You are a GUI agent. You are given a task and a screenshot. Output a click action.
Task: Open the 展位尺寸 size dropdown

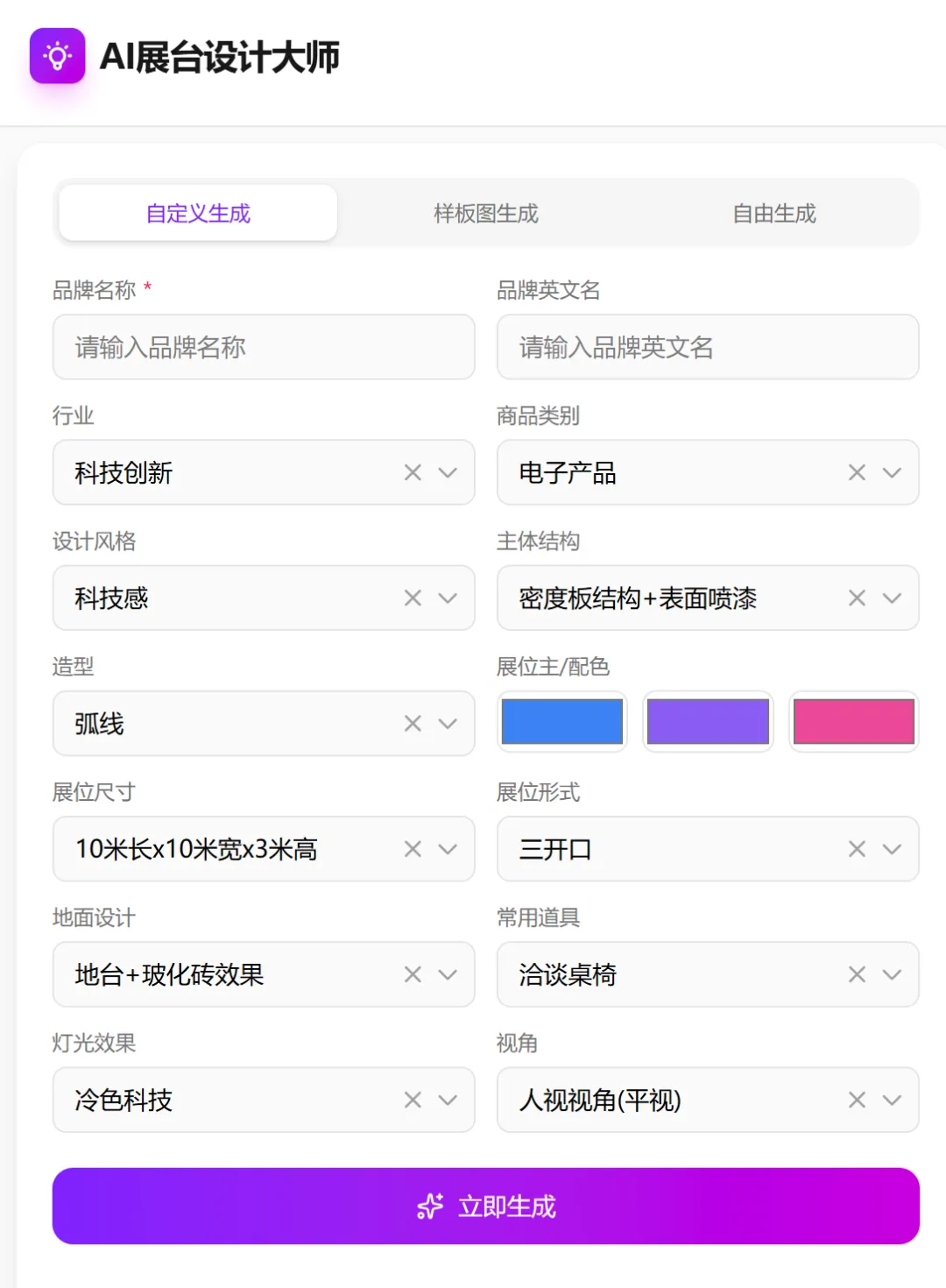click(x=448, y=849)
